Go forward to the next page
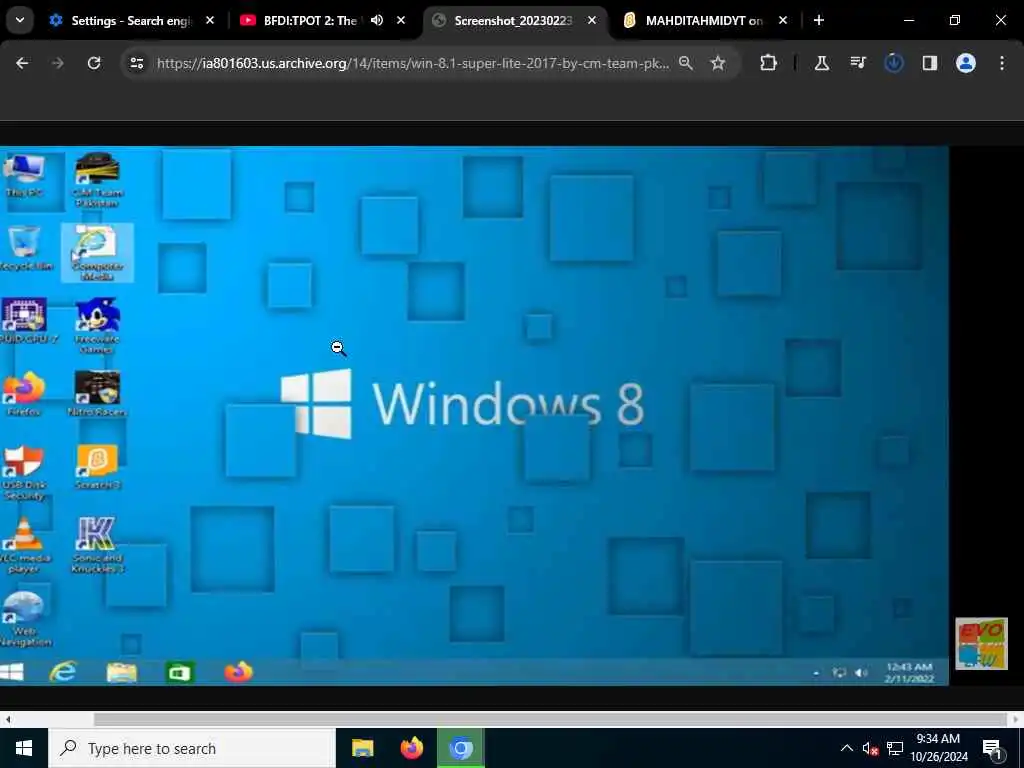The image size is (1024, 768). pos(58,63)
